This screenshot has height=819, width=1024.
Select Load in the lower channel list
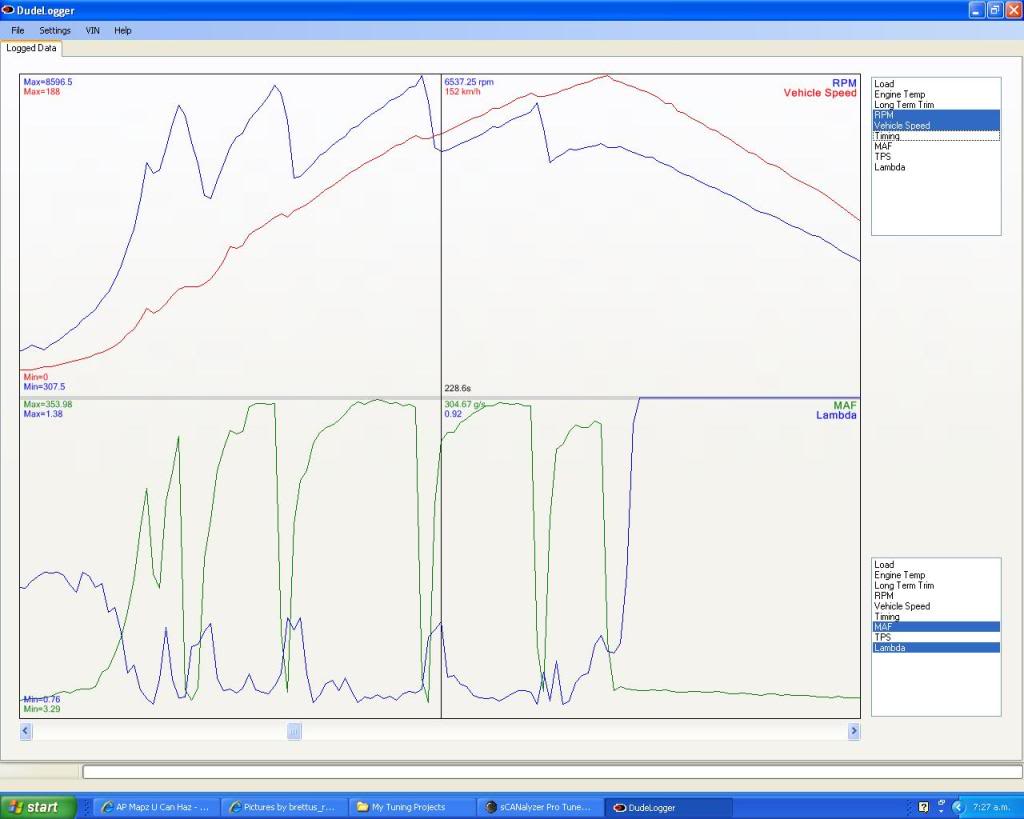click(935, 564)
